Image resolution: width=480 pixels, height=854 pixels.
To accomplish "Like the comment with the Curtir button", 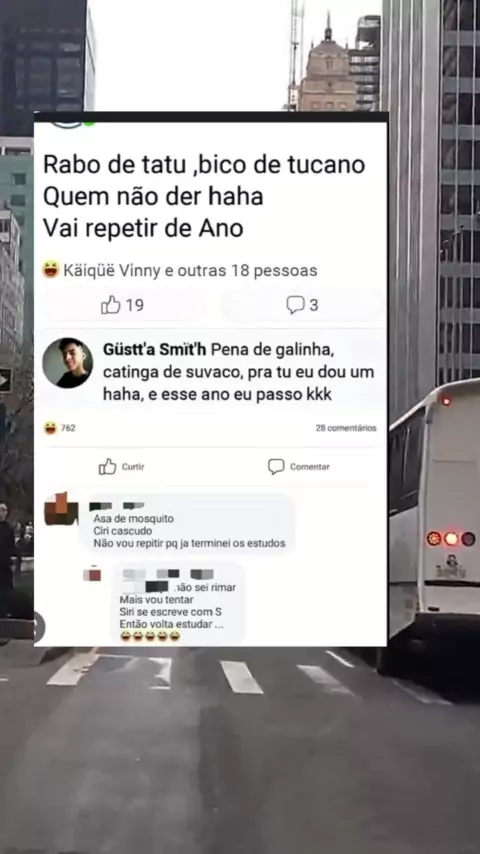I will pyautogui.click(x=121, y=467).
